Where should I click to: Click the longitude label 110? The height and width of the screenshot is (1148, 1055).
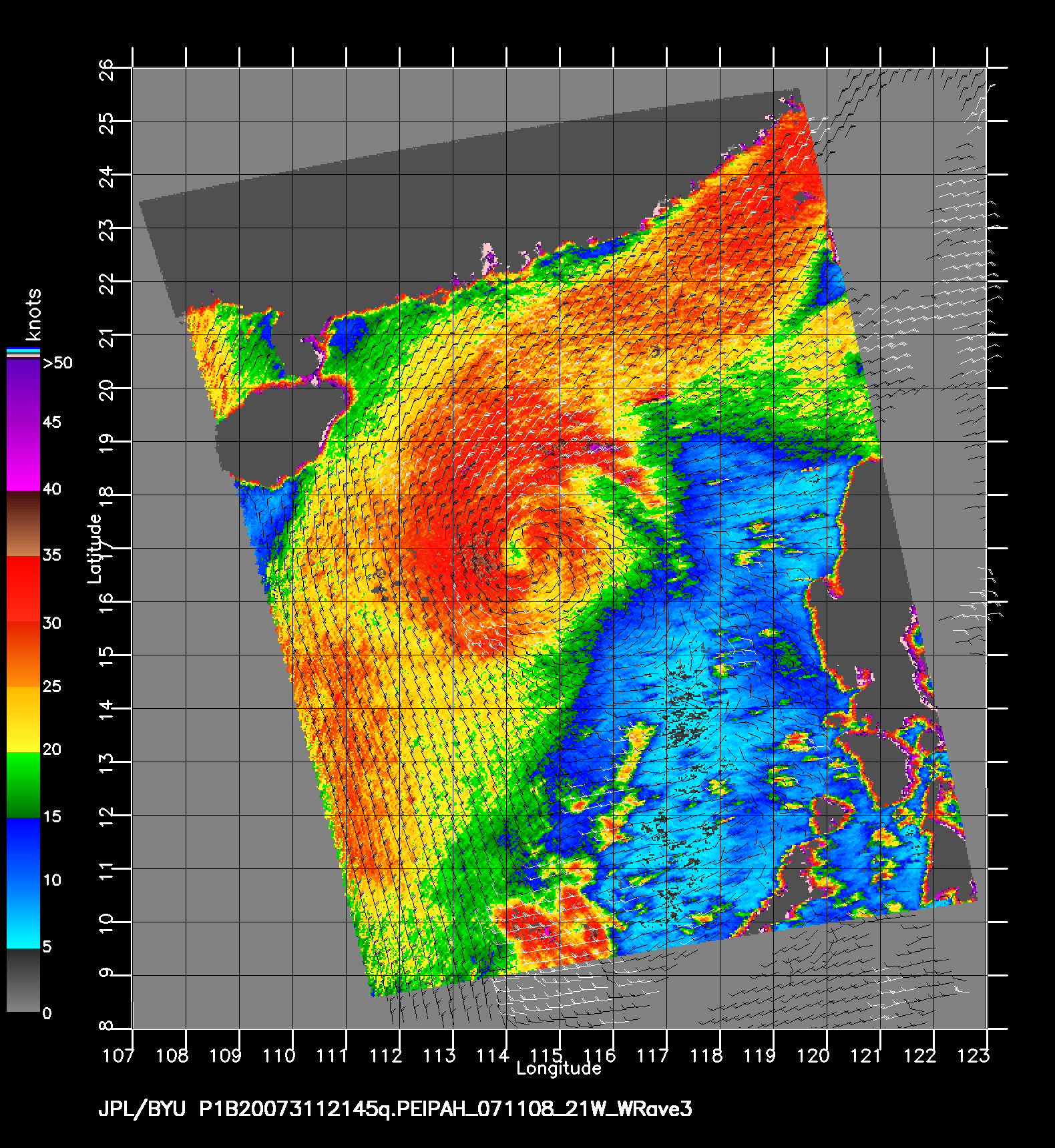[278, 1056]
